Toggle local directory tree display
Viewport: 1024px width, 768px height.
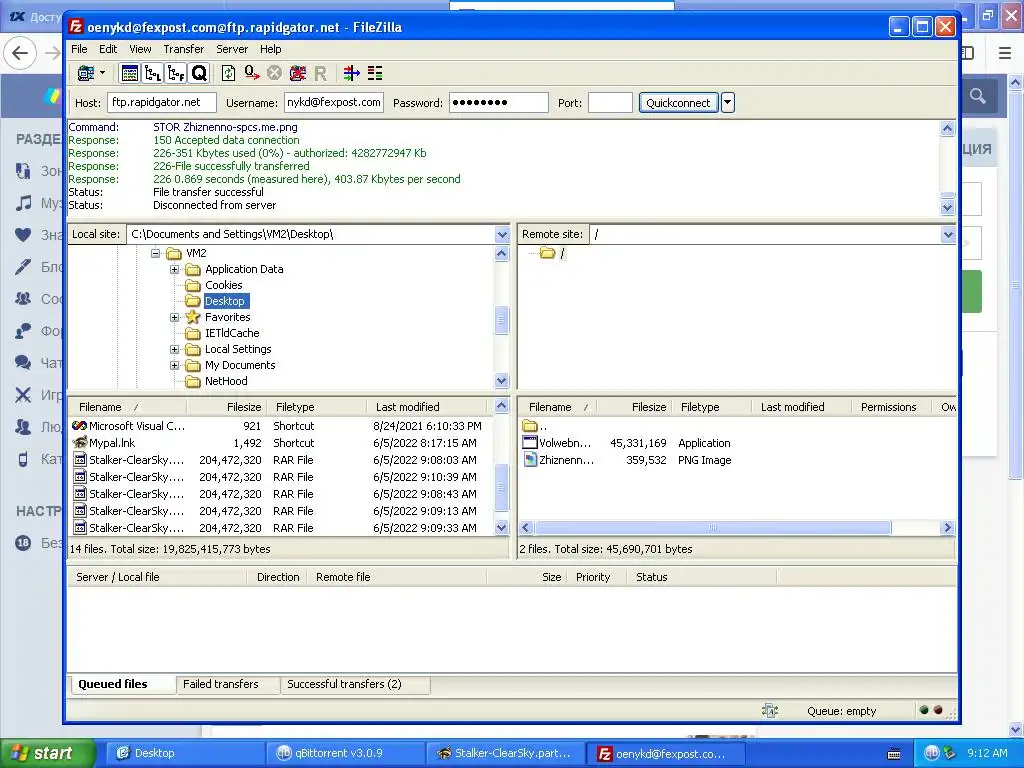pos(153,73)
